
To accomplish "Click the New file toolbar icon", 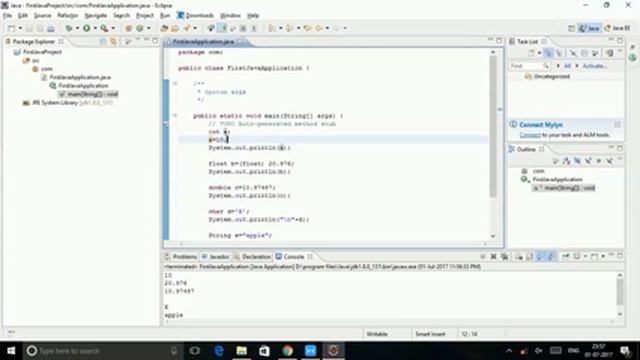I will pyautogui.click(x=11, y=28).
